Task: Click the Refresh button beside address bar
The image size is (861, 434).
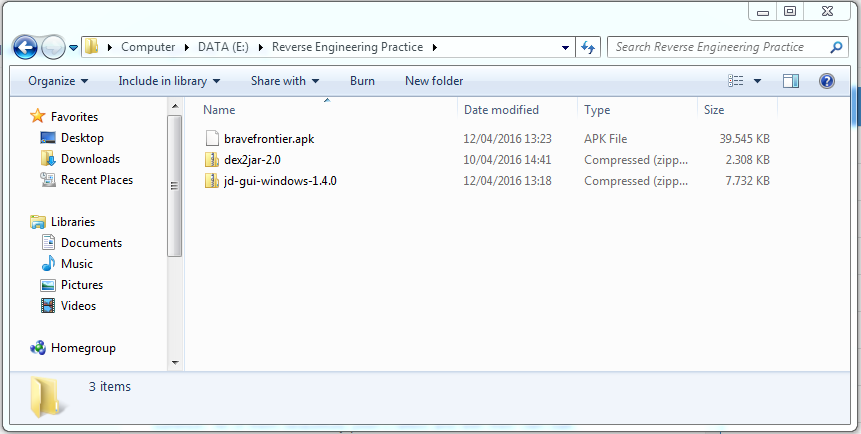Action: click(x=588, y=47)
